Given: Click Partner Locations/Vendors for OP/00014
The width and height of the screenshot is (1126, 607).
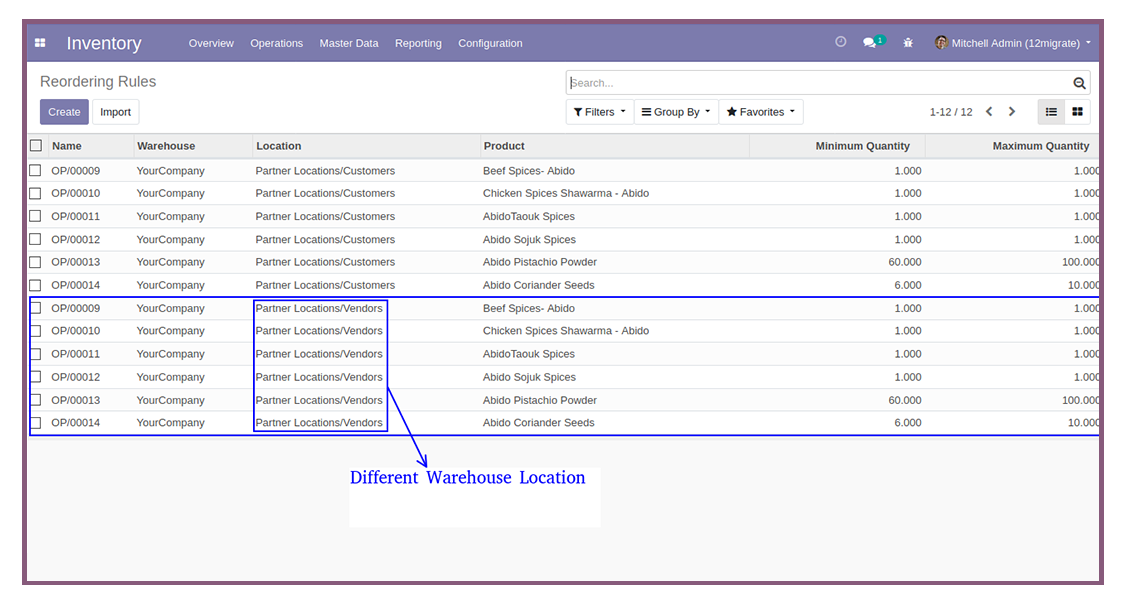Looking at the screenshot, I should click(x=319, y=423).
